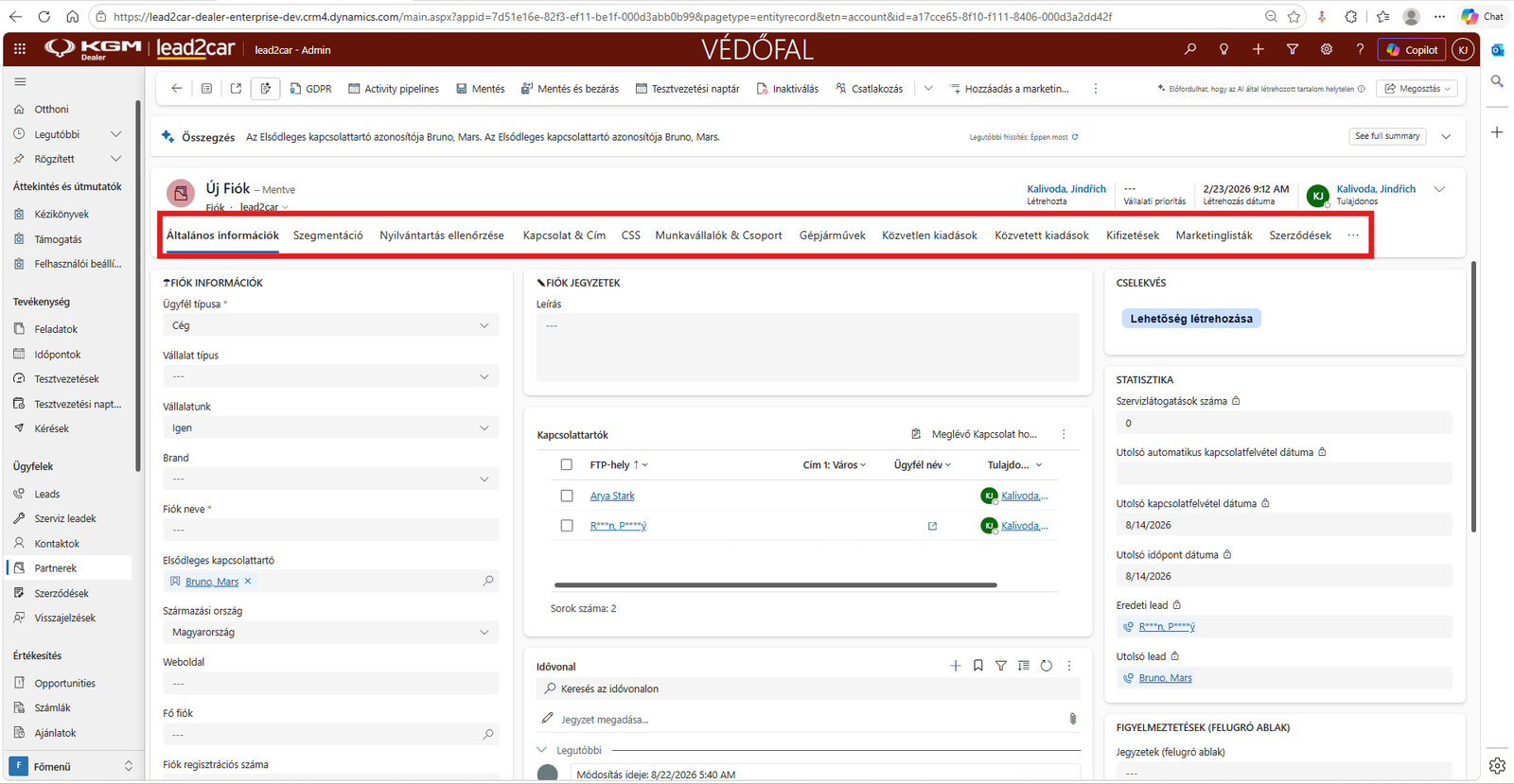The height and width of the screenshot is (784, 1514).
Task: Remove Bruno, Mars from primary contact
Action: tap(248, 581)
